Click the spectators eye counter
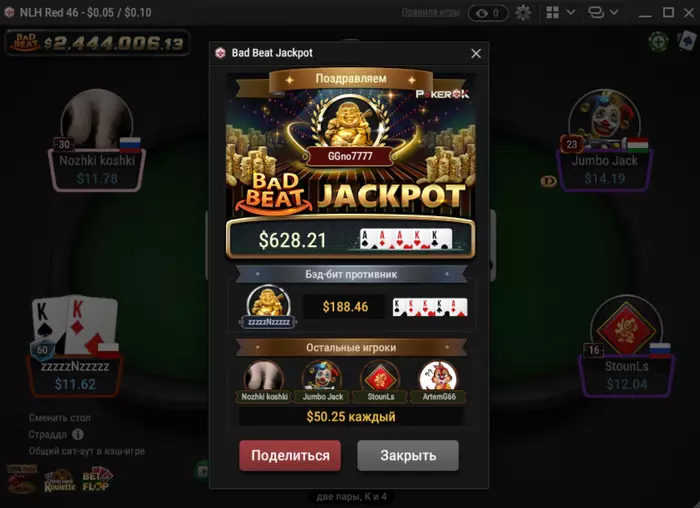The image size is (700, 508). click(x=488, y=13)
